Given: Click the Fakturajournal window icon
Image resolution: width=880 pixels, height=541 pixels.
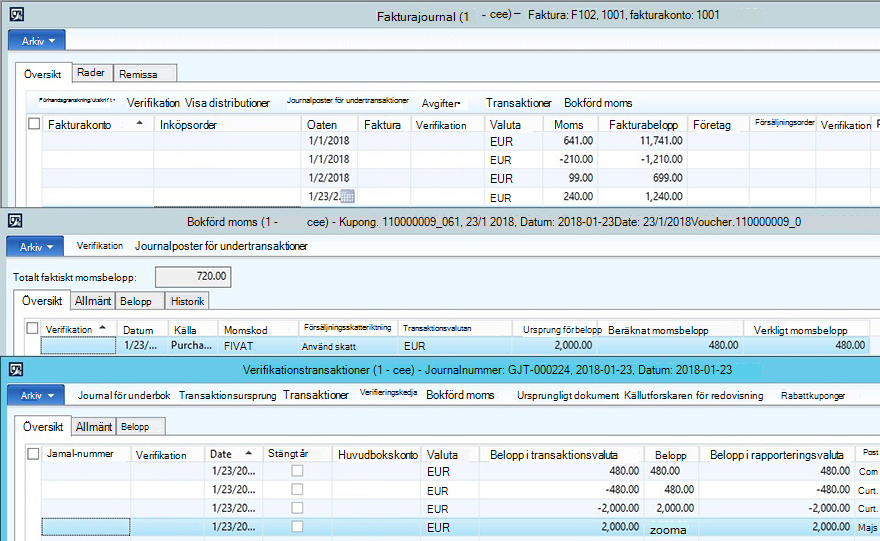Looking at the screenshot, I should [x=17, y=14].
